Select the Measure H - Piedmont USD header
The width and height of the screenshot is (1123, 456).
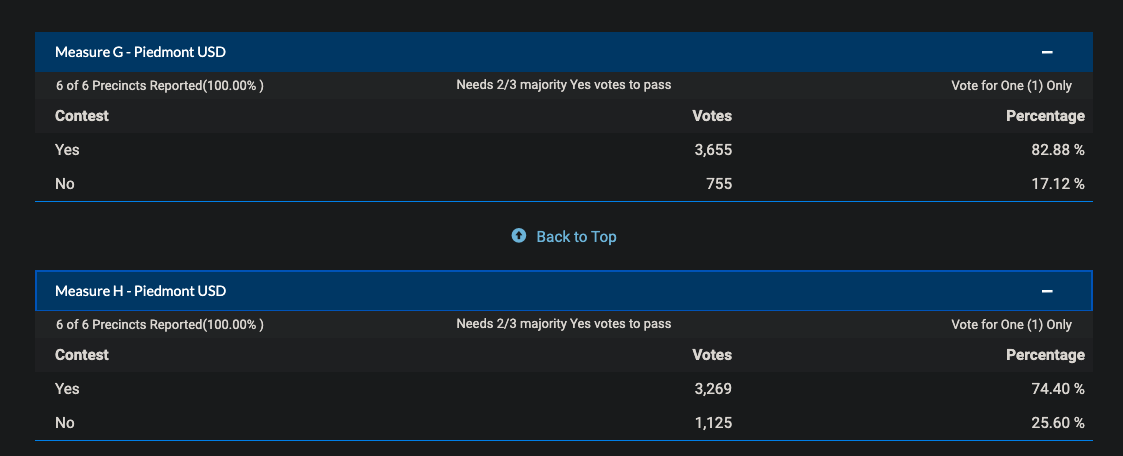click(x=564, y=291)
